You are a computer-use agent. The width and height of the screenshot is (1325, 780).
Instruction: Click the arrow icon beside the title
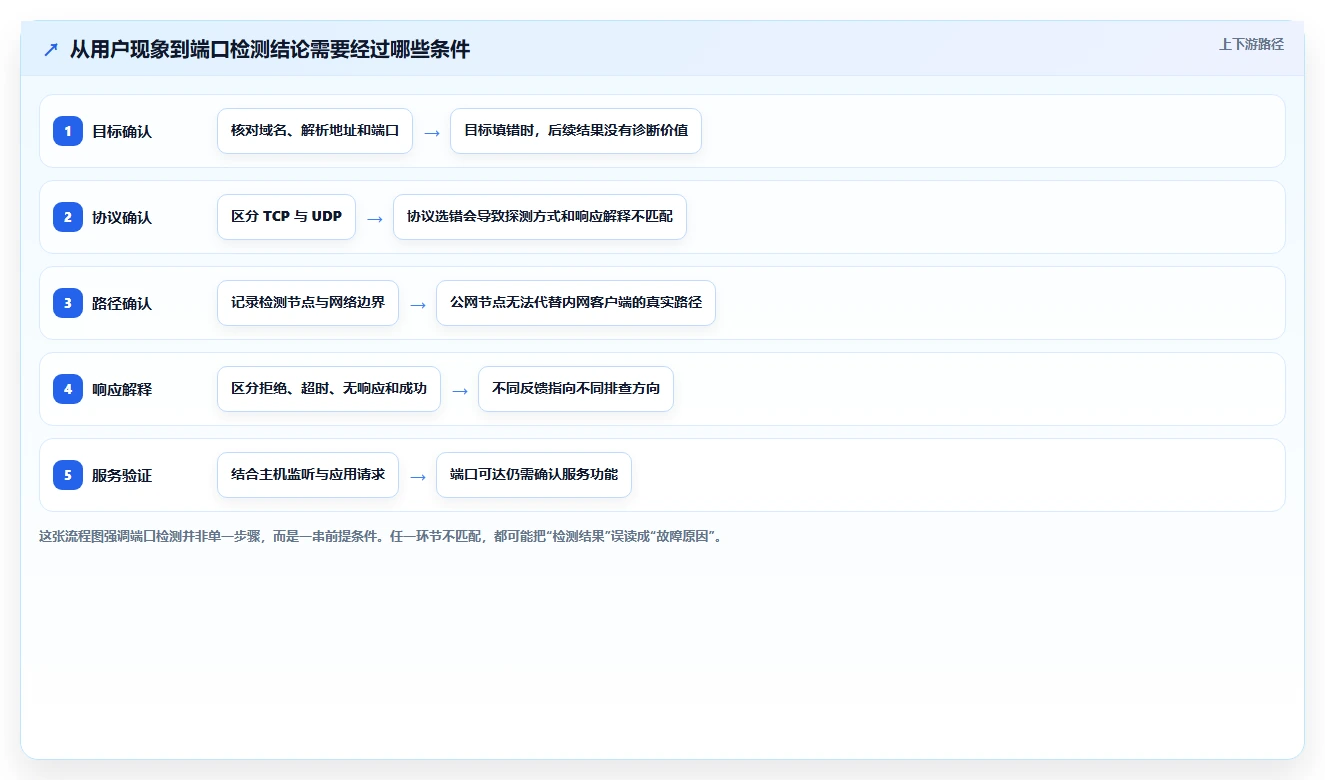(x=50, y=50)
